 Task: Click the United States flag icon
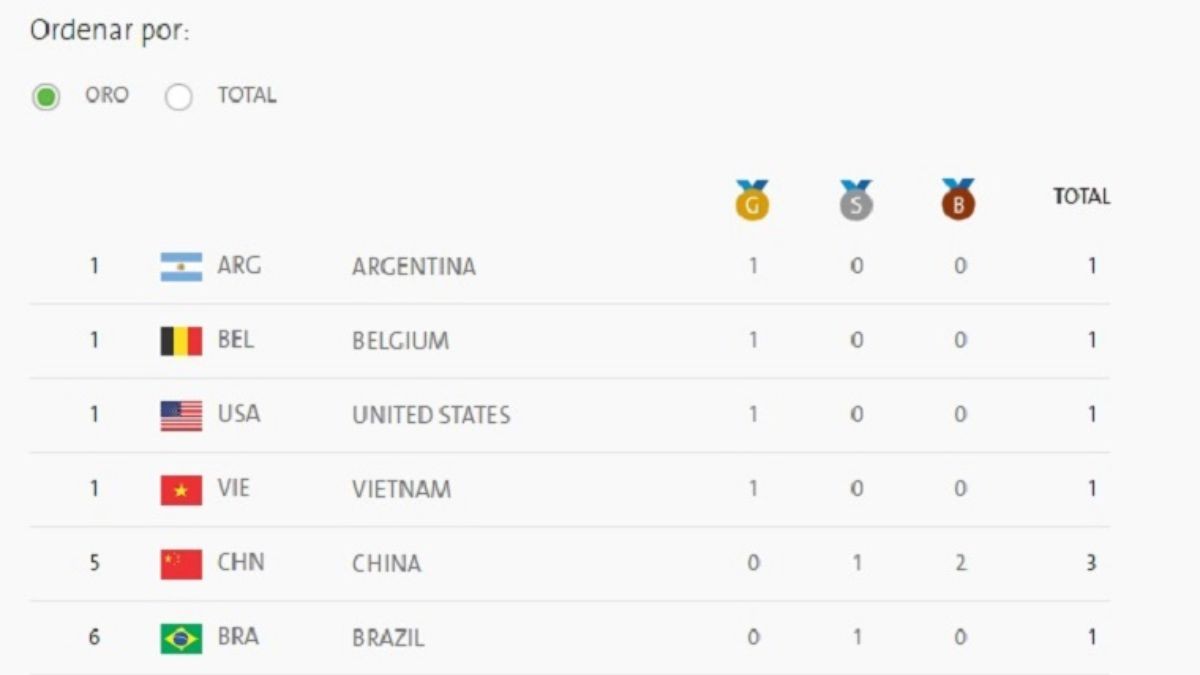[181, 415]
